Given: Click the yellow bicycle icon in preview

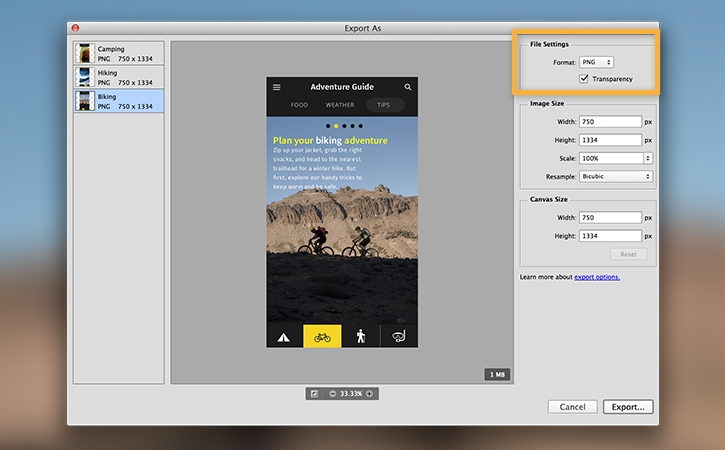Looking at the screenshot, I should (322, 337).
